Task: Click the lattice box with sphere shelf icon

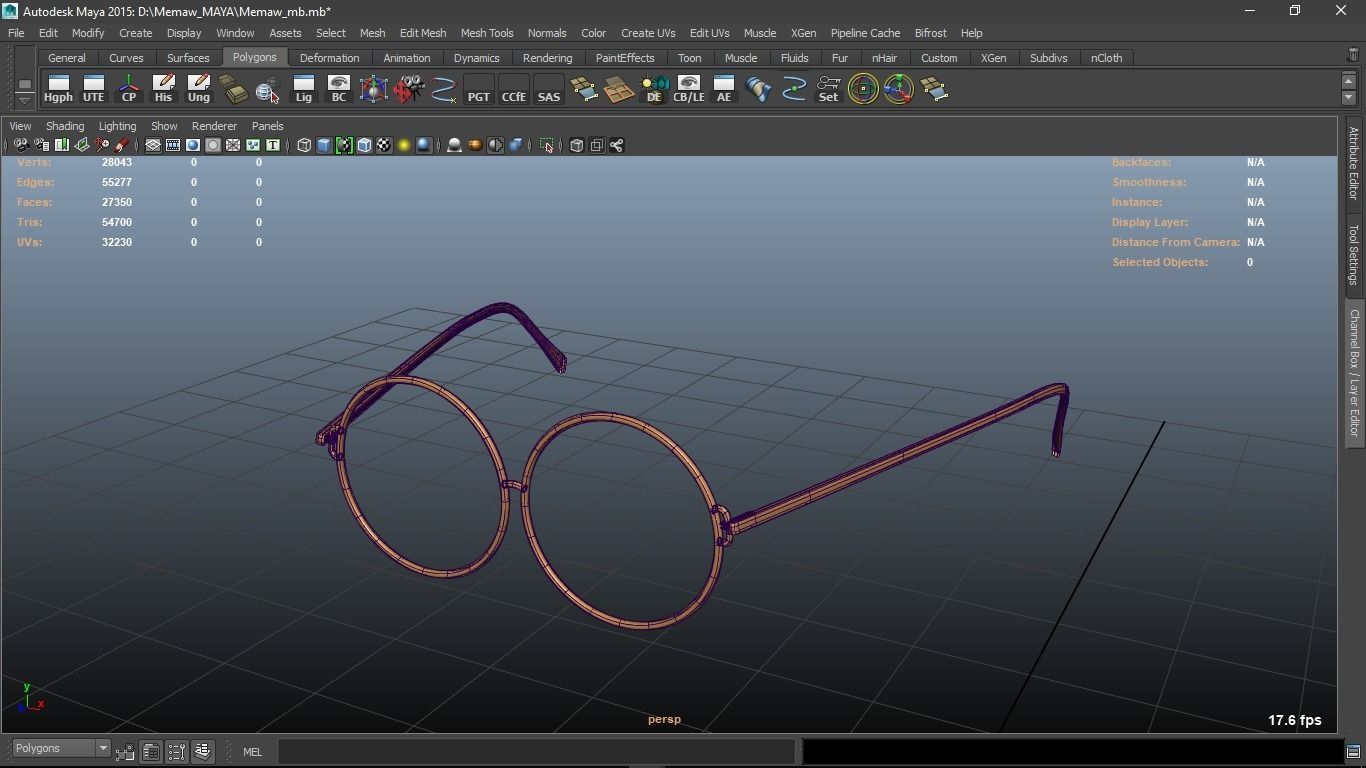Action: tap(373, 89)
